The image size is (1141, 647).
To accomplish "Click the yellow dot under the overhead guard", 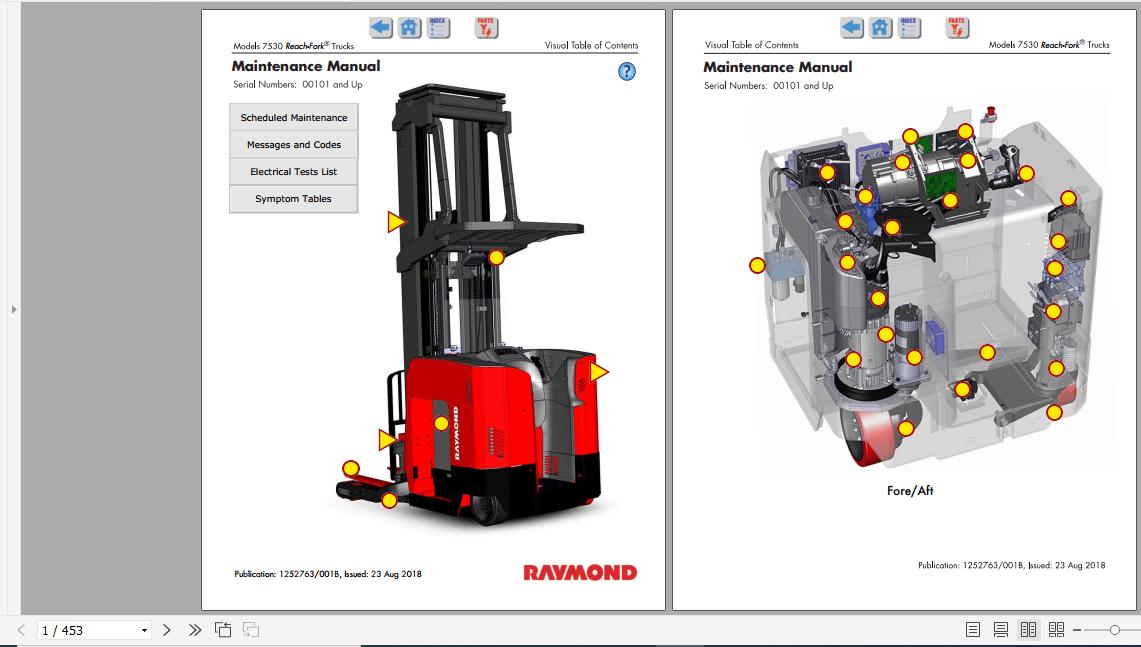I will [496, 257].
